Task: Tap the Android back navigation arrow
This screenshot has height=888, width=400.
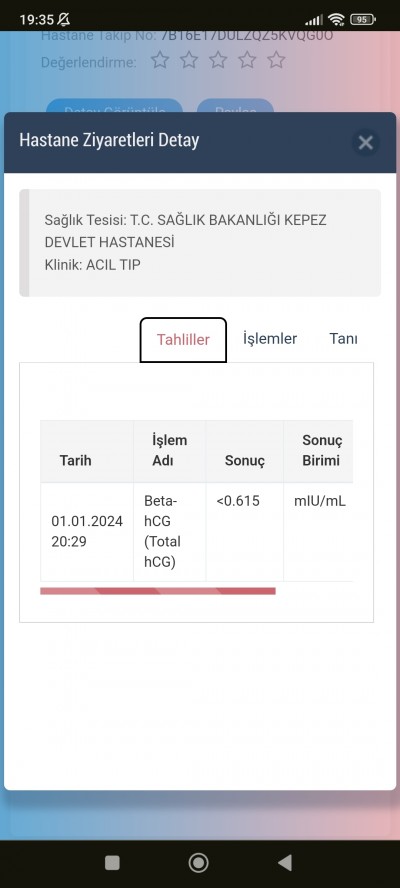Action: point(285,863)
